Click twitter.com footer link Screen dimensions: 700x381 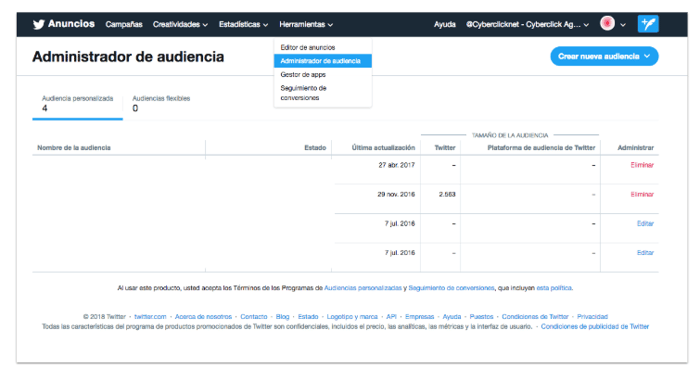(150, 317)
